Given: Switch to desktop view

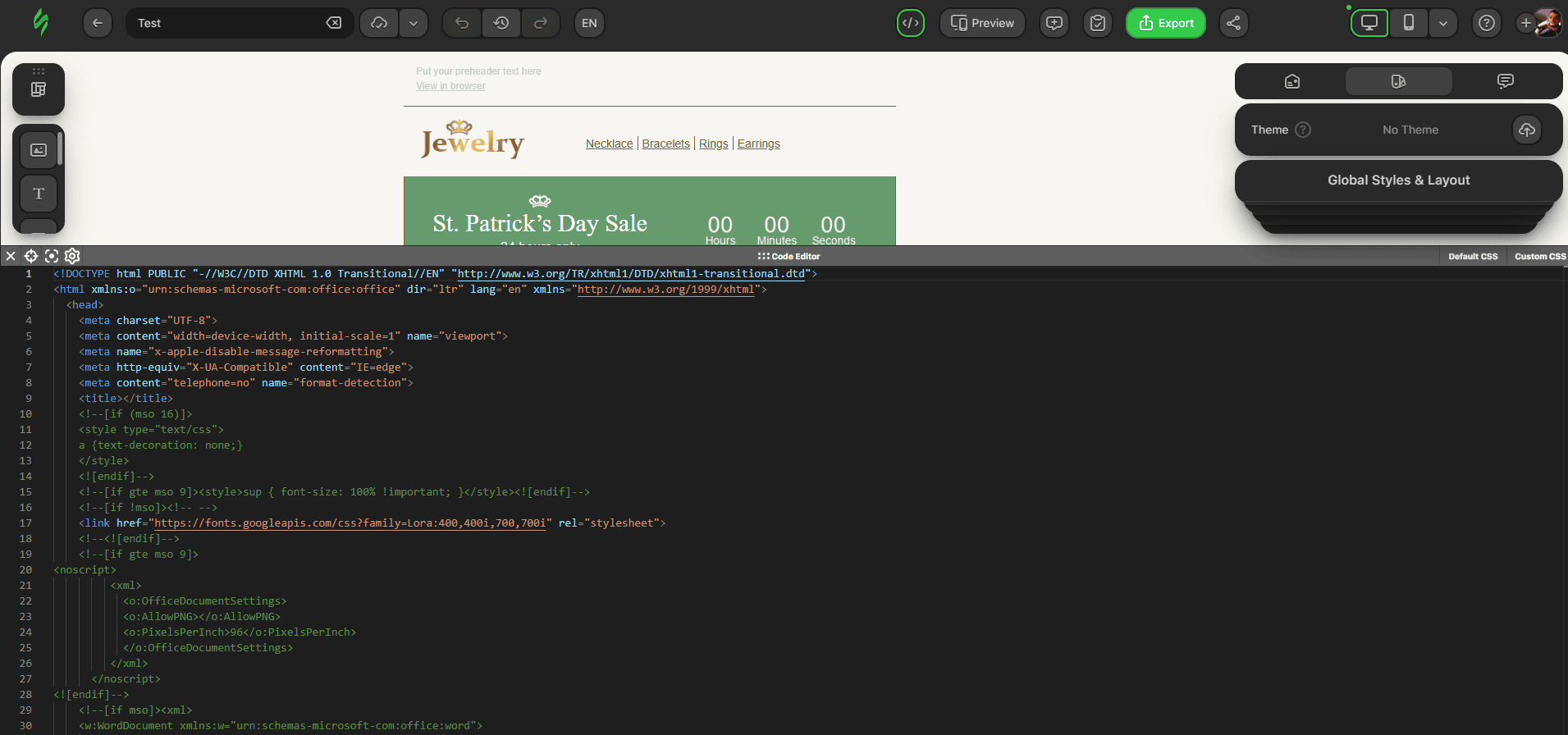Looking at the screenshot, I should point(1369,23).
